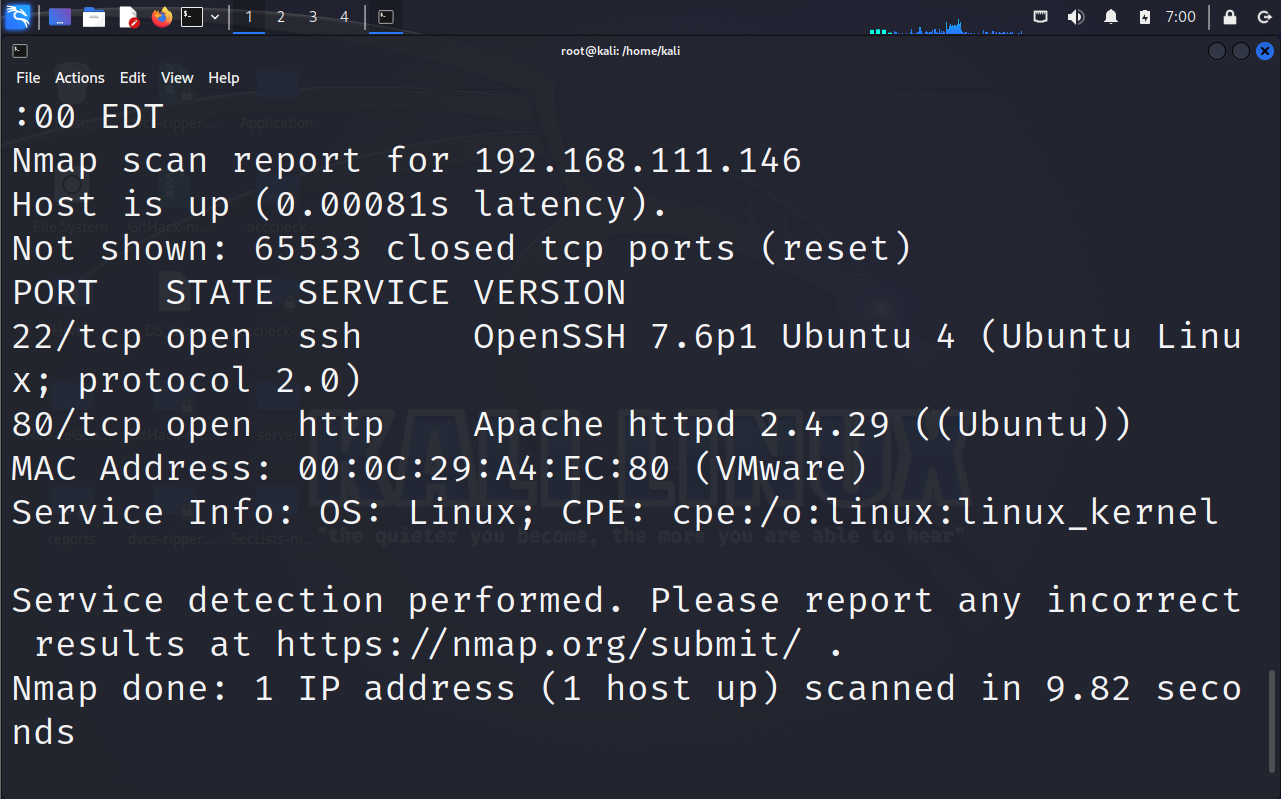Expand the terminal launcher dropdown arrow
Viewport: 1281px width, 799px height.
tap(215, 17)
